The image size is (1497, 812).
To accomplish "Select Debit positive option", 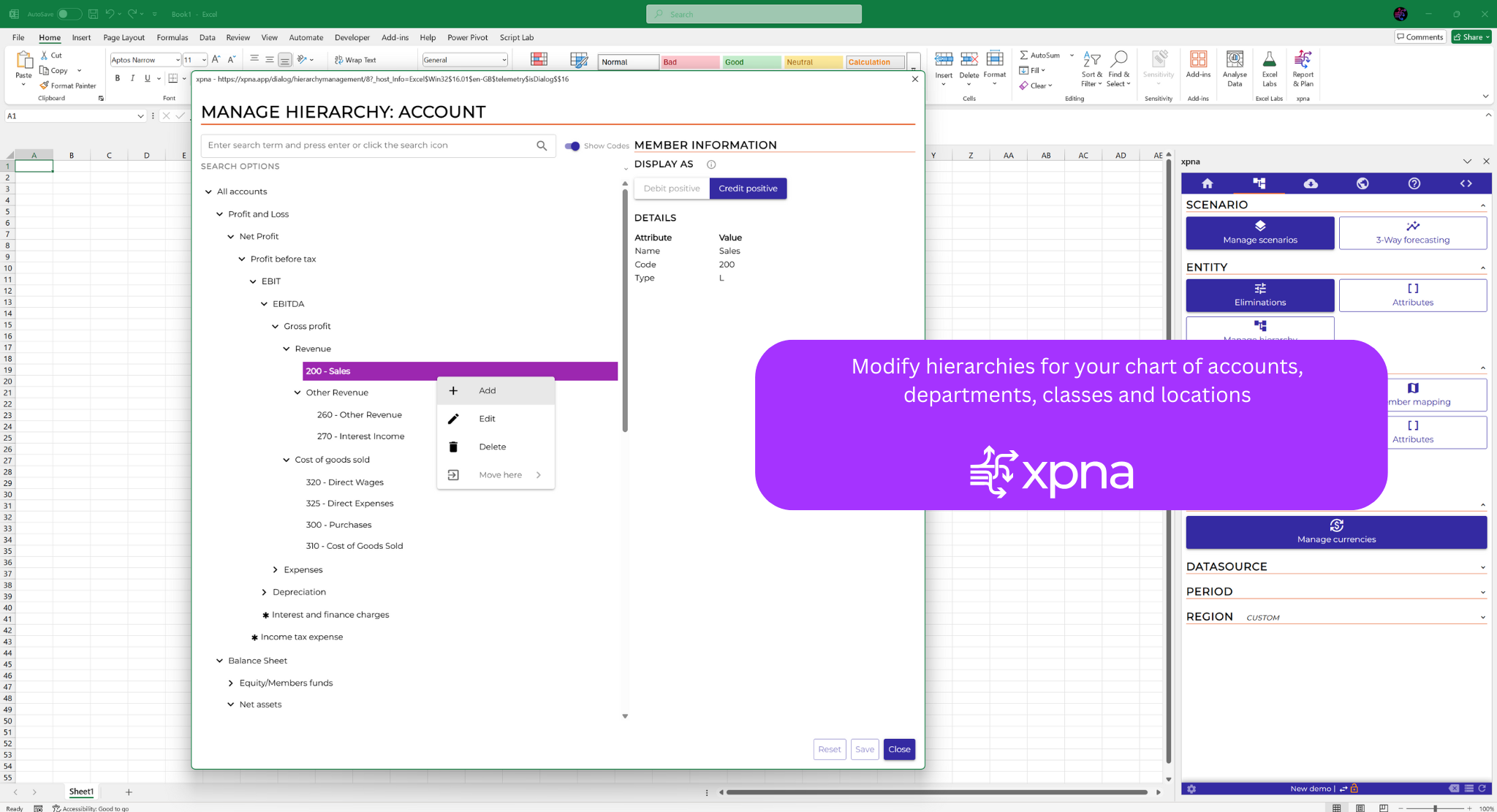I will [671, 189].
